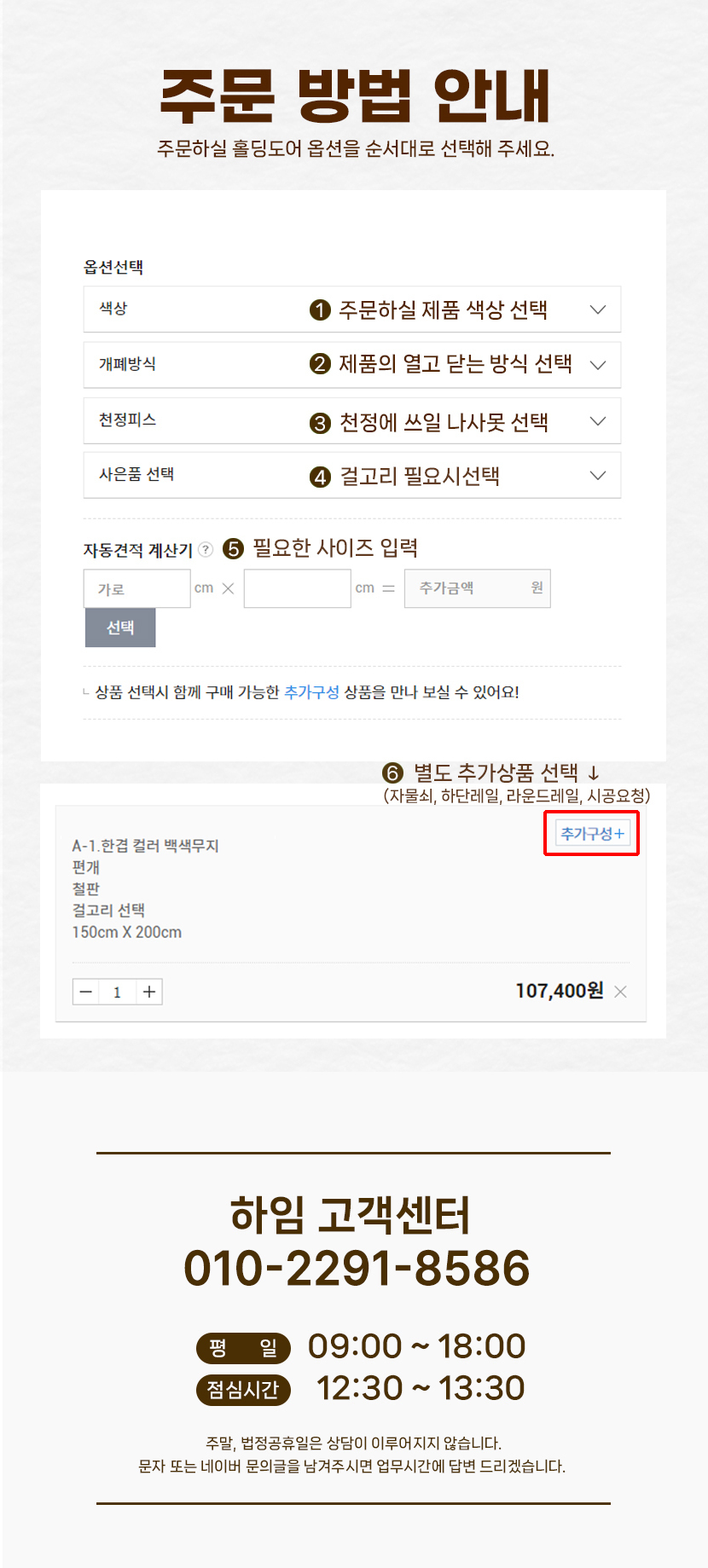Screen dimensions: 708x1568
Task: Click the 점심시간 lunch hours badge
Action: pyautogui.click(x=243, y=1390)
